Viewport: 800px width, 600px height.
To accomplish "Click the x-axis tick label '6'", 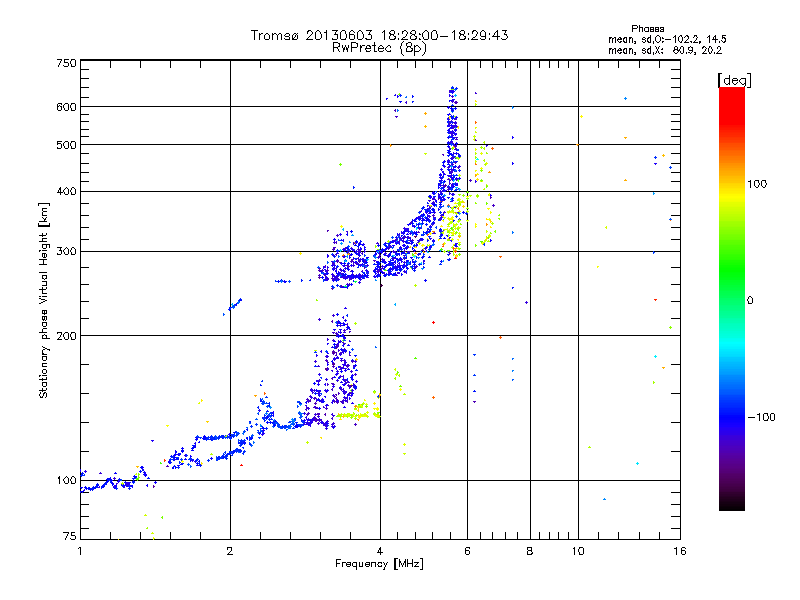I will (467, 551).
